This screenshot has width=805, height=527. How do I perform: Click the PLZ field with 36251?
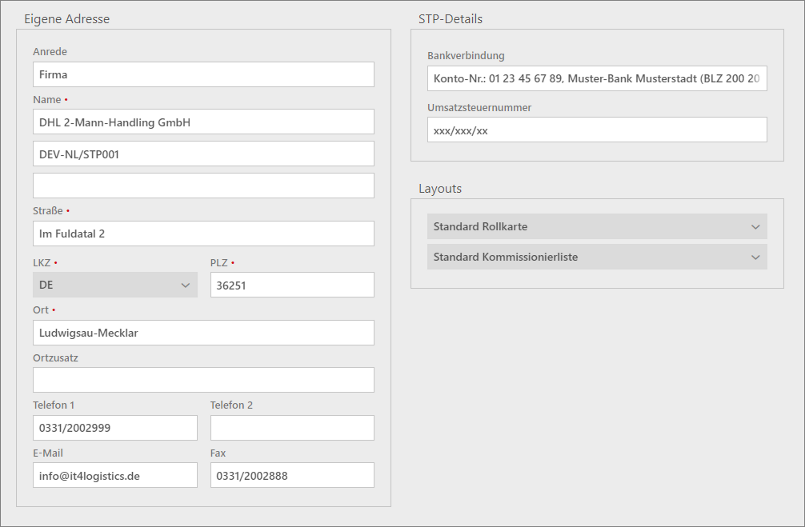coord(292,285)
